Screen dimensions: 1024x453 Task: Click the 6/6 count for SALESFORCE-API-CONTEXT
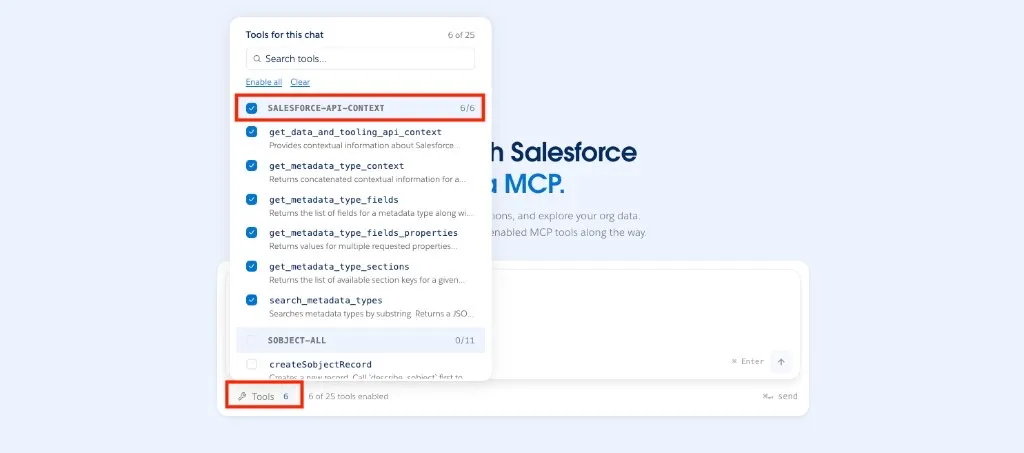coord(467,108)
